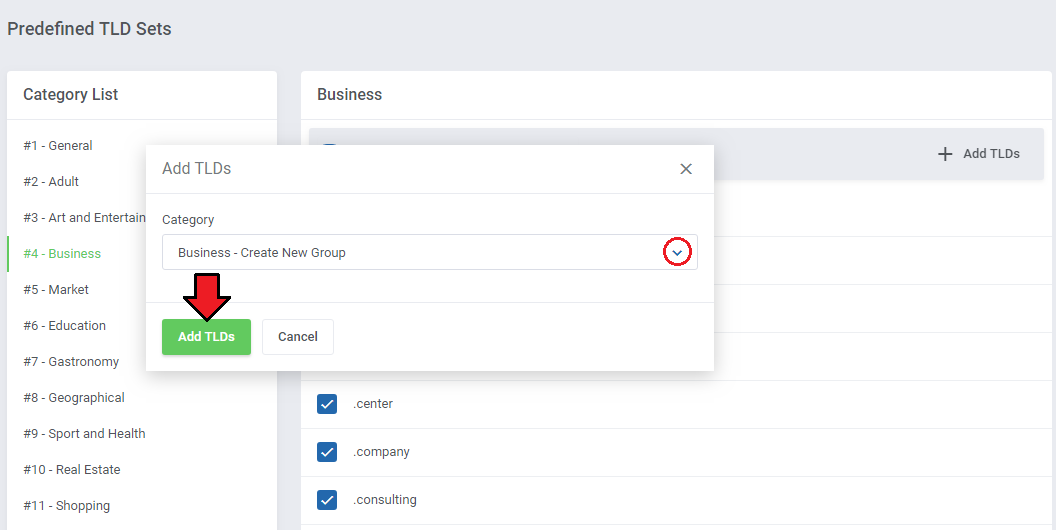Viewport: 1056px width, 530px height.
Task: Click the plus icon beside Add TLDs
Action: point(945,154)
